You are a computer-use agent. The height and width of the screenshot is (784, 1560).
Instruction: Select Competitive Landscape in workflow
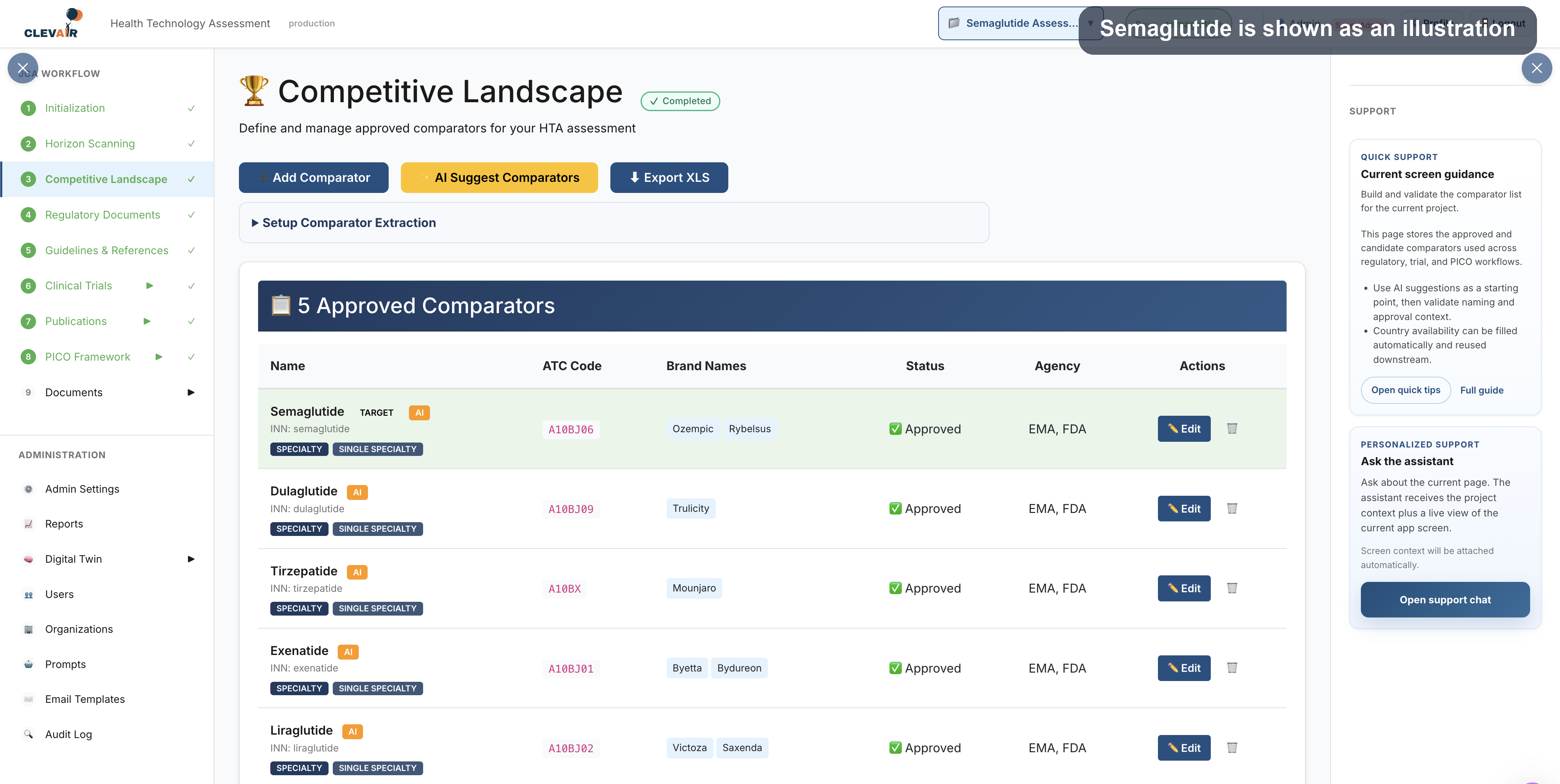pos(106,179)
